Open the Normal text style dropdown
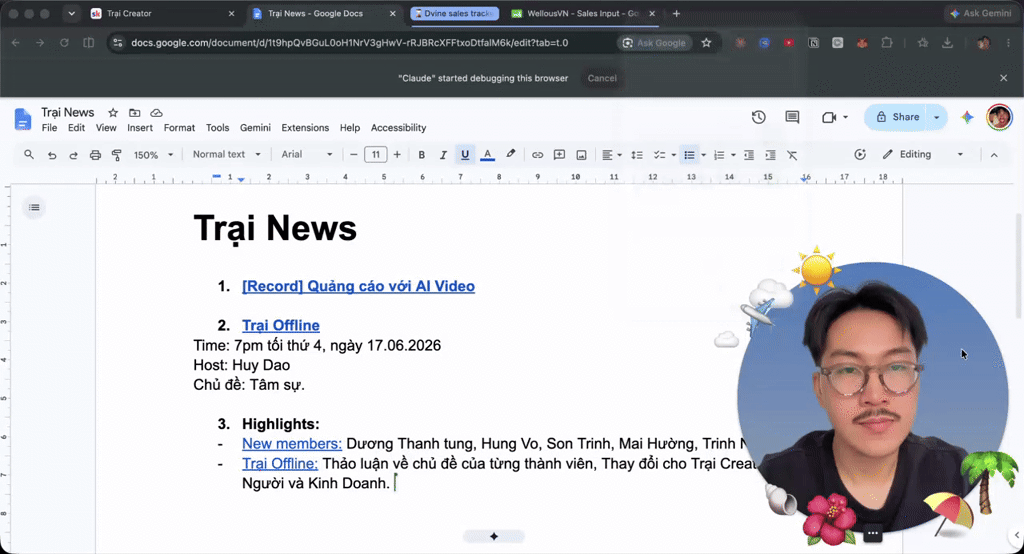 coord(227,154)
